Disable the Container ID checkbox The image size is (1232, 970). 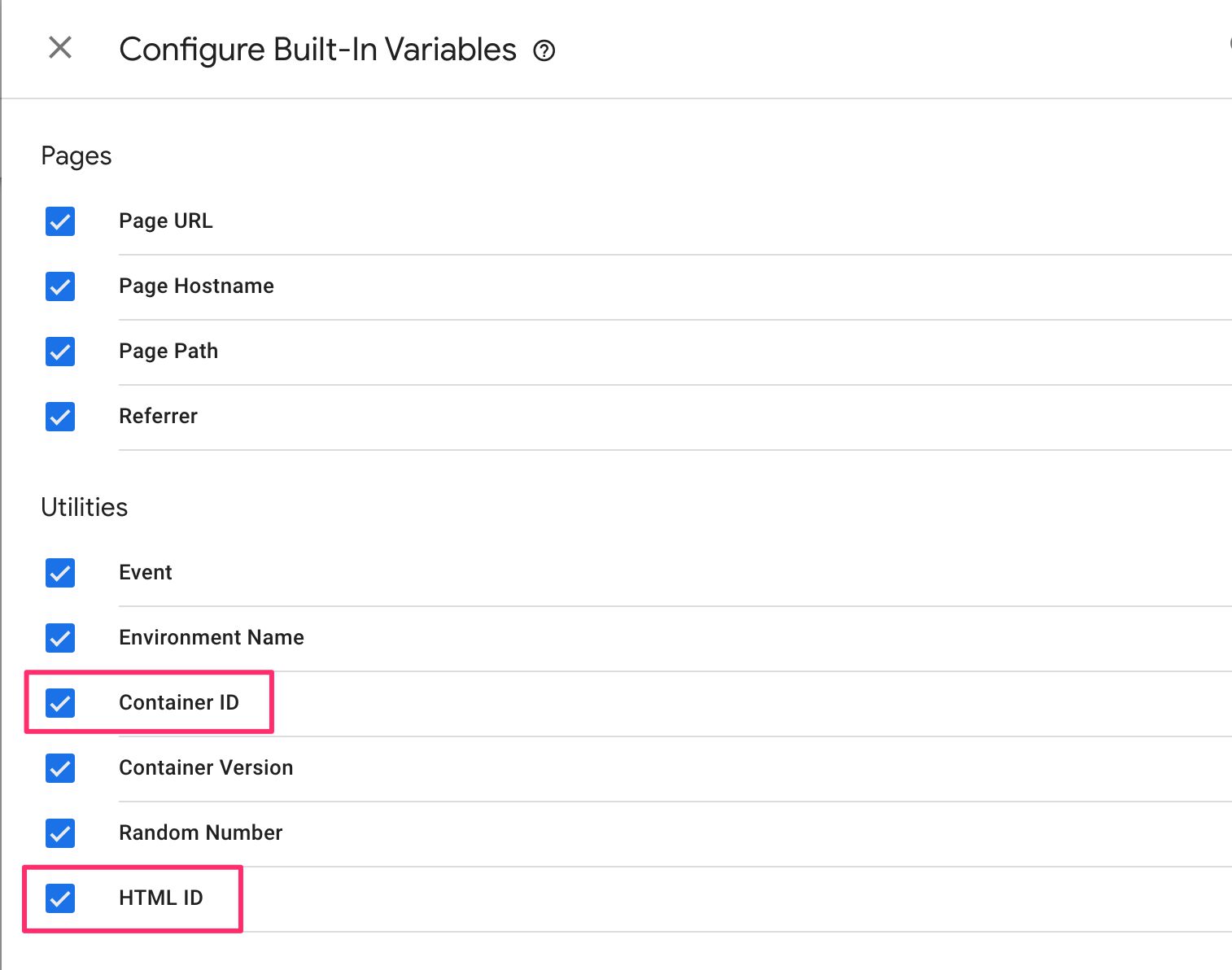(x=60, y=703)
